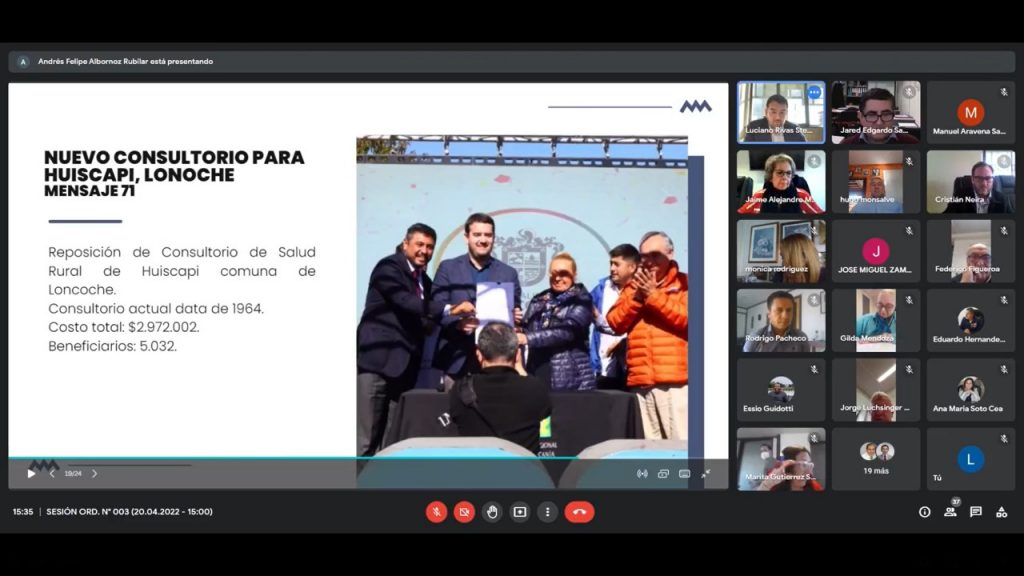
Task: Open the chat messages panel
Action: click(x=976, y=512)
